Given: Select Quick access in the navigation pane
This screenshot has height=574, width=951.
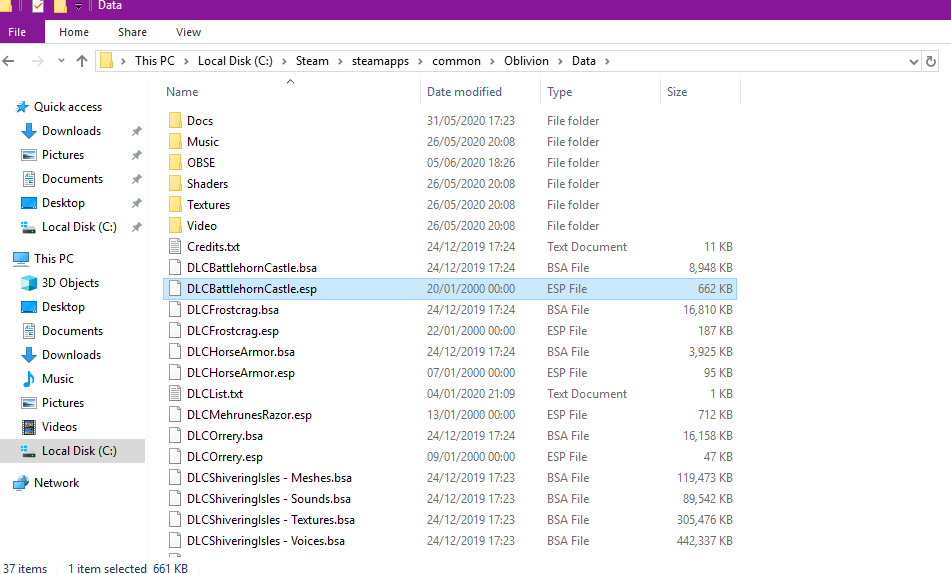Looking at the screenshot, I should pos(68,107).
